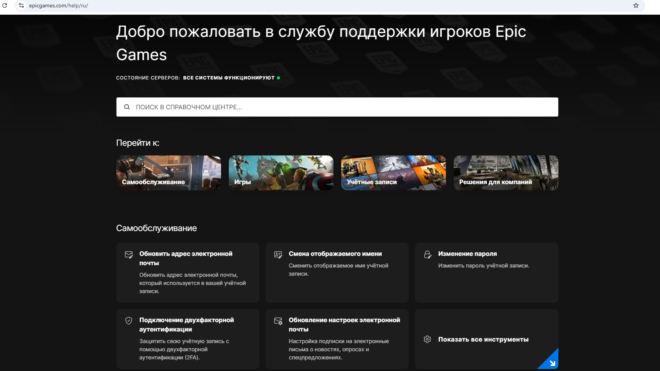Click 'Все системы функционируют' server status text
Image resolution: width=660 pixels, height=371 pixels.
(x=229, y=78)
